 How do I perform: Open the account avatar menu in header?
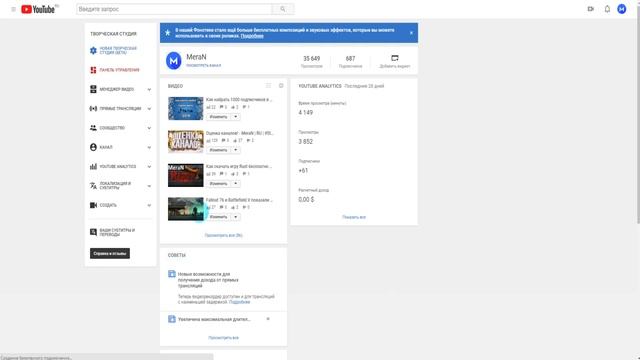coord(622,9)
